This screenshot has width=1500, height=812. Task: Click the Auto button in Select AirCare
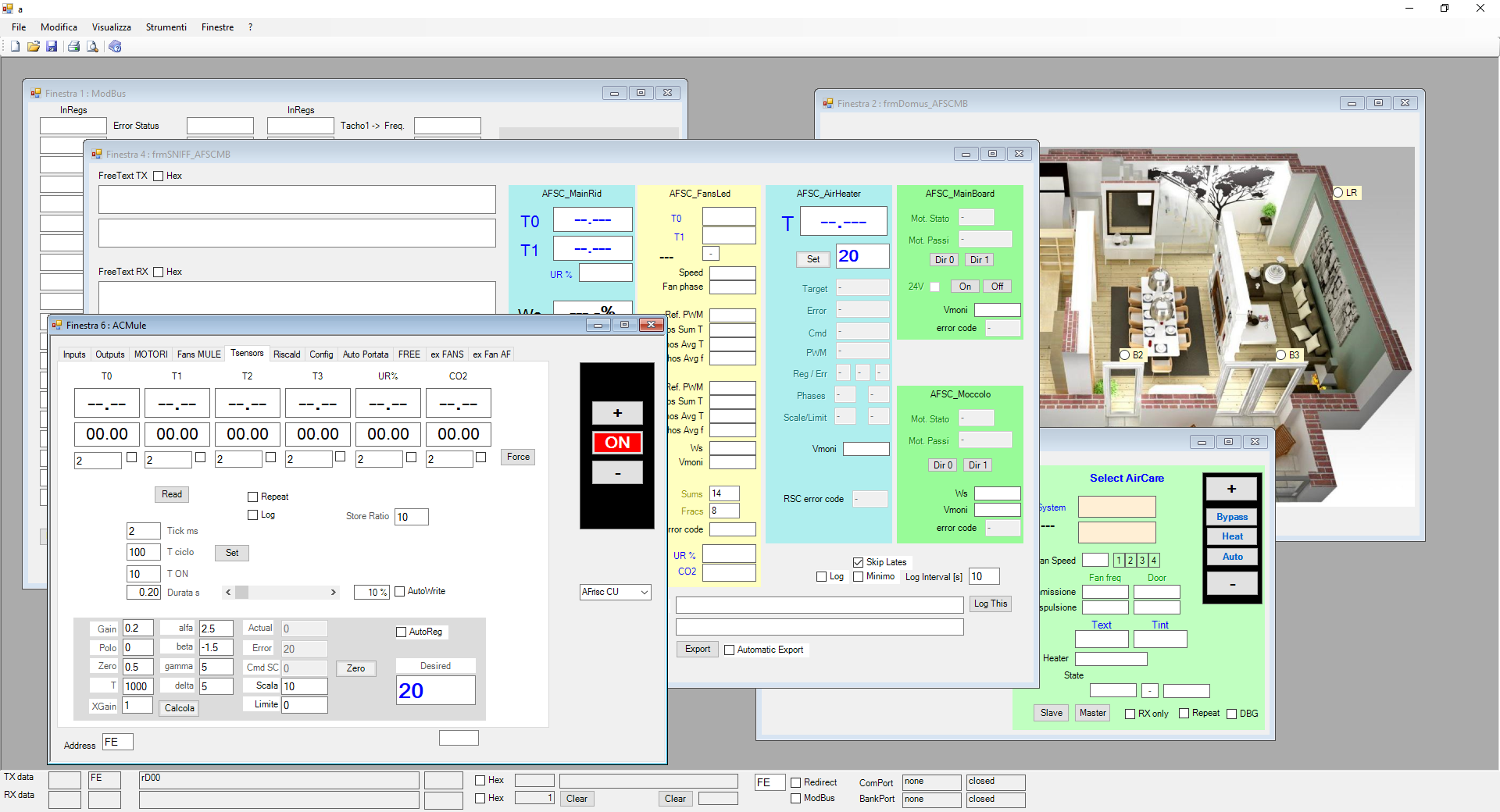pyautogui.click(x=1232, y=557)
